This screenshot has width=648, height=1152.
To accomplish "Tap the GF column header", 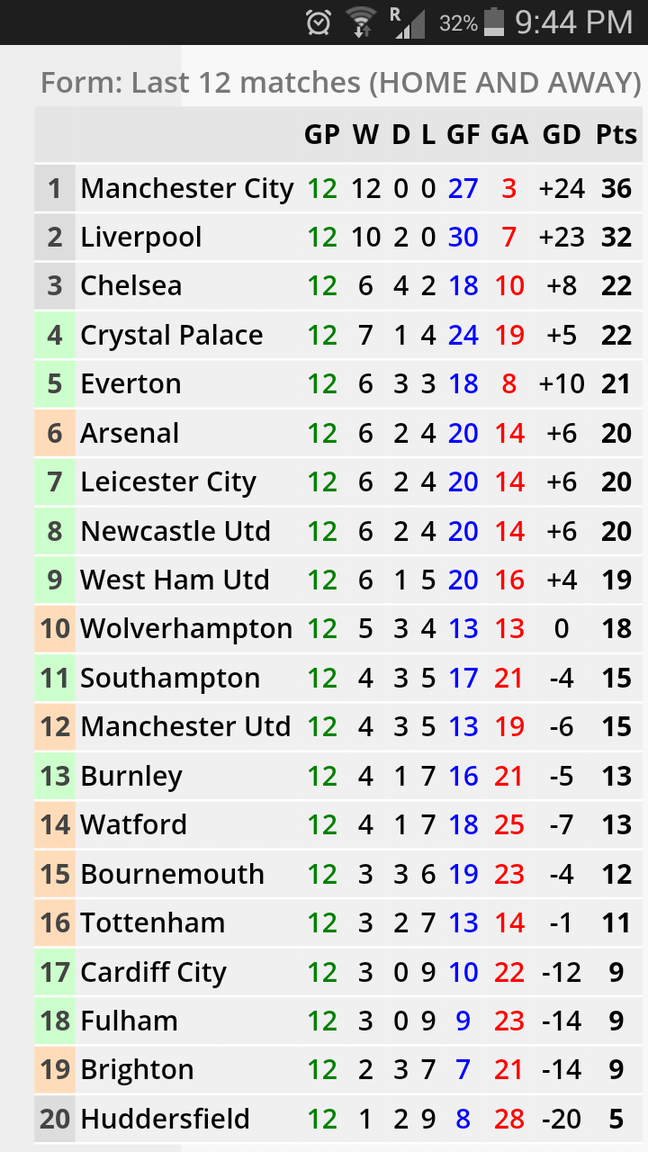I will (x=463, y=135).
